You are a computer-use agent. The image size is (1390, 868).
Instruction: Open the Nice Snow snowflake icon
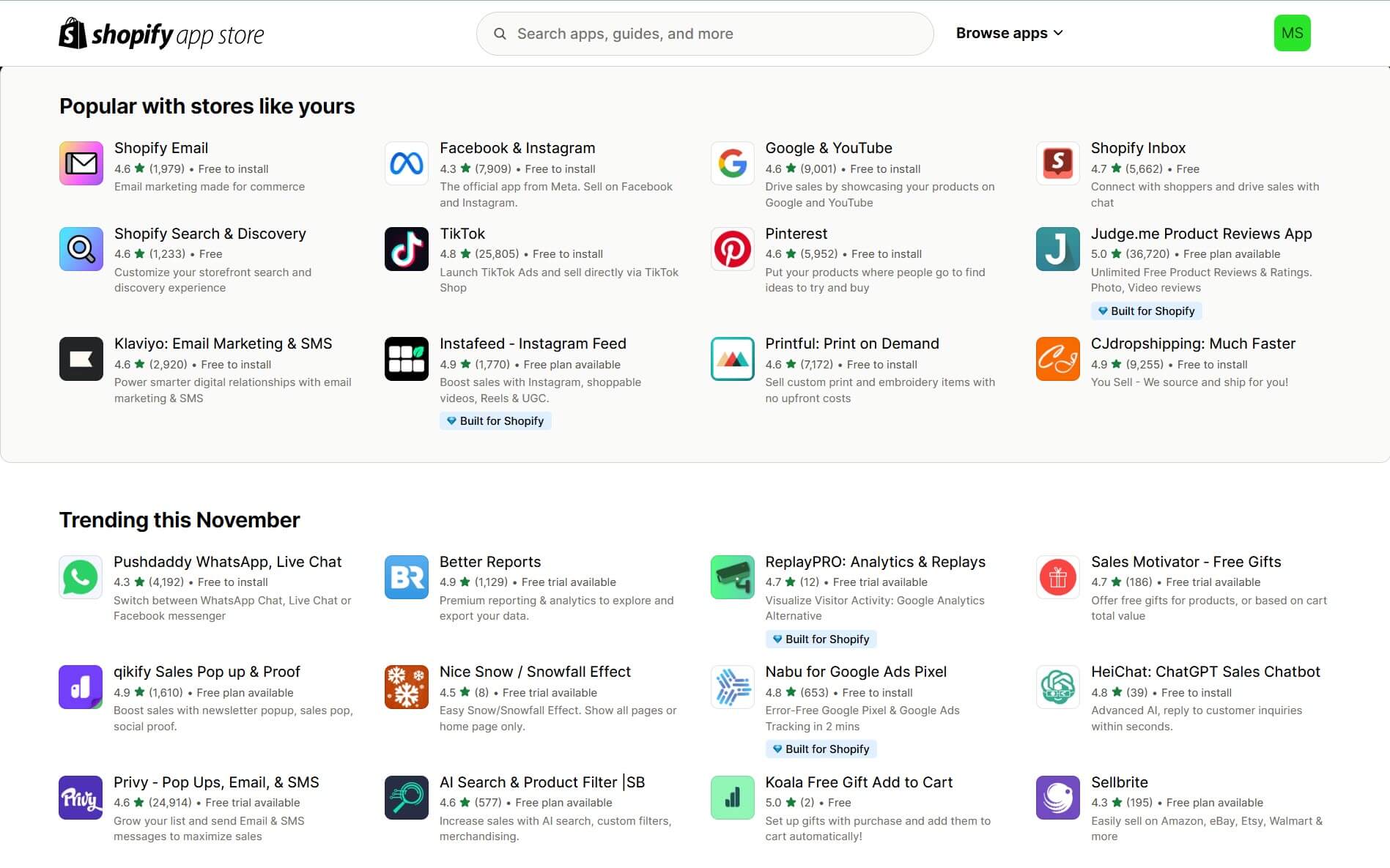click(407, 687)
